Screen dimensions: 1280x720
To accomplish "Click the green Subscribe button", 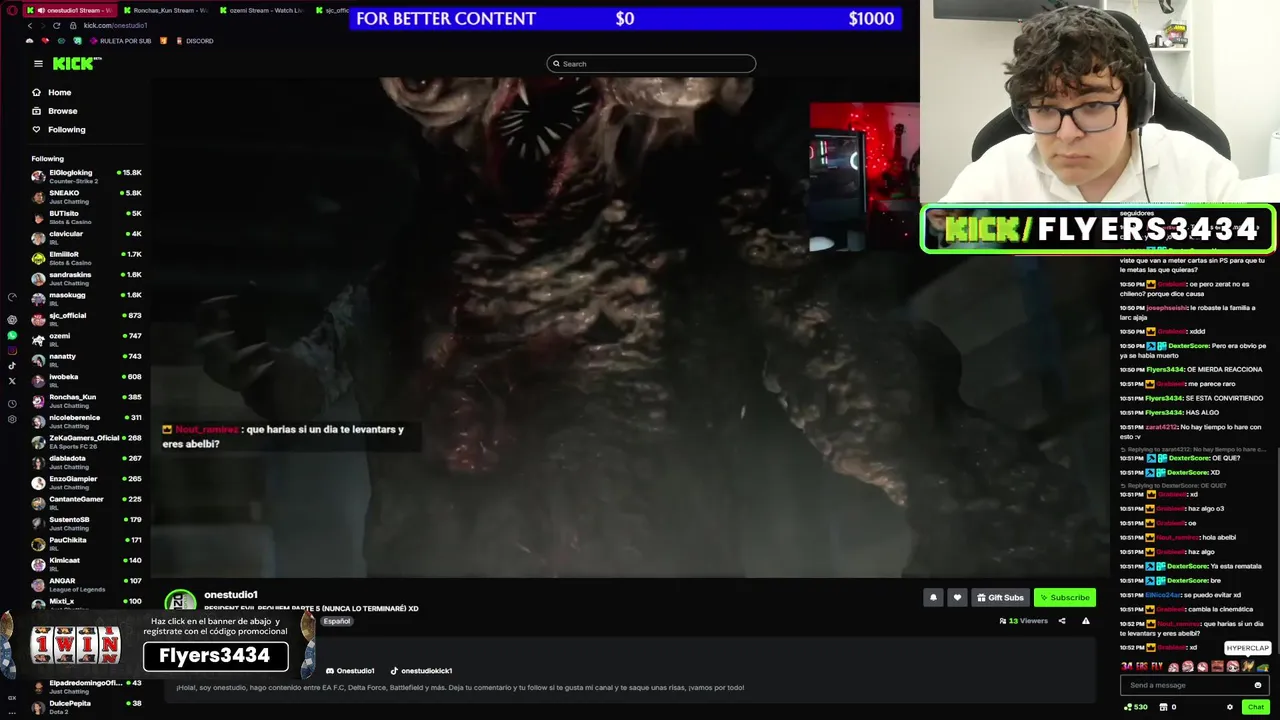I will click(x=1065, y=597).
